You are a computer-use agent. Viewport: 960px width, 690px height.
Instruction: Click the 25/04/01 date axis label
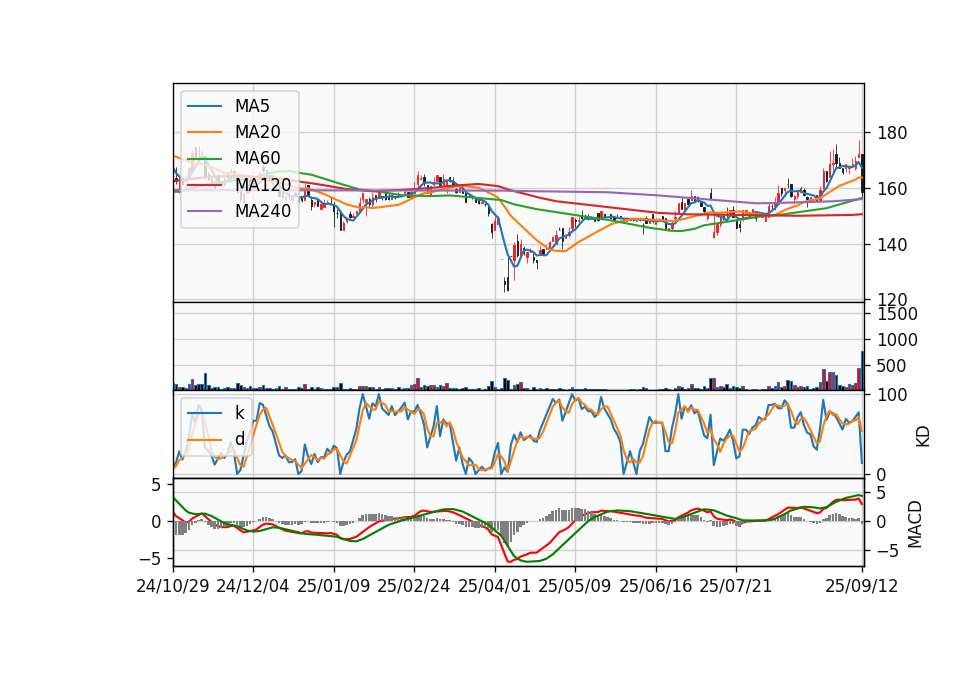click(x=495, y=586)
